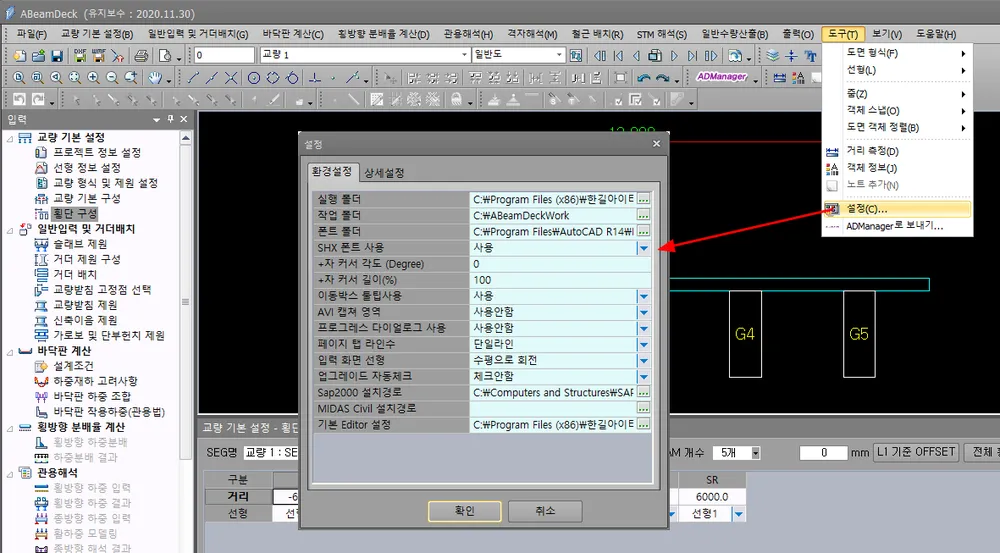Collapse the 교량 기본 설정 tree node
Viewport: 1000px width, 553px height.
click(x=10, y=138)
